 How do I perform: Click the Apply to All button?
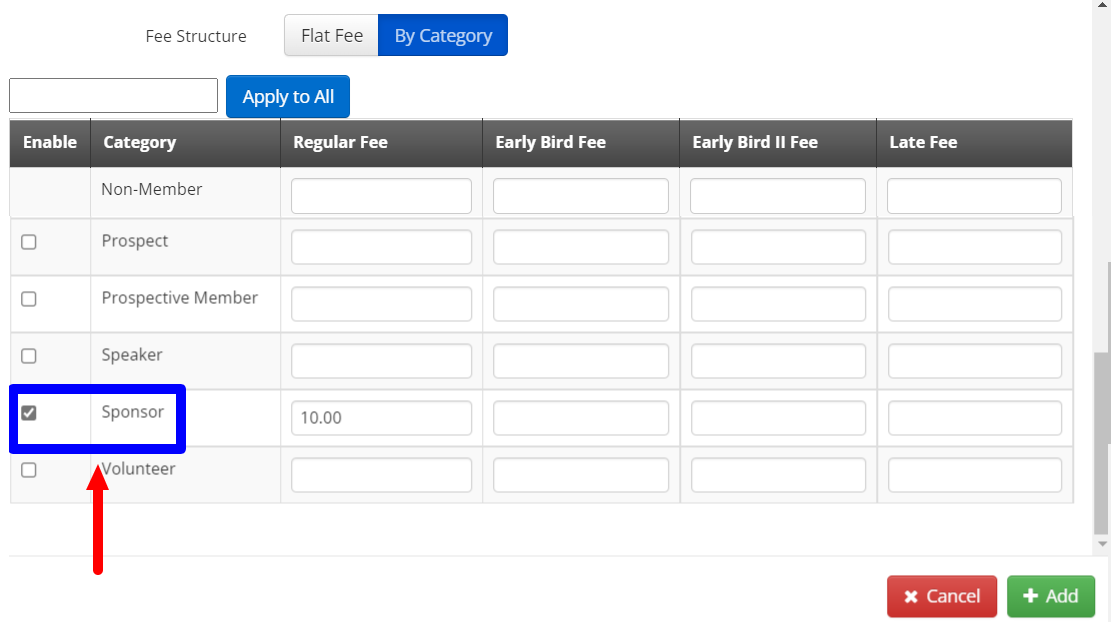click(288, 97)
